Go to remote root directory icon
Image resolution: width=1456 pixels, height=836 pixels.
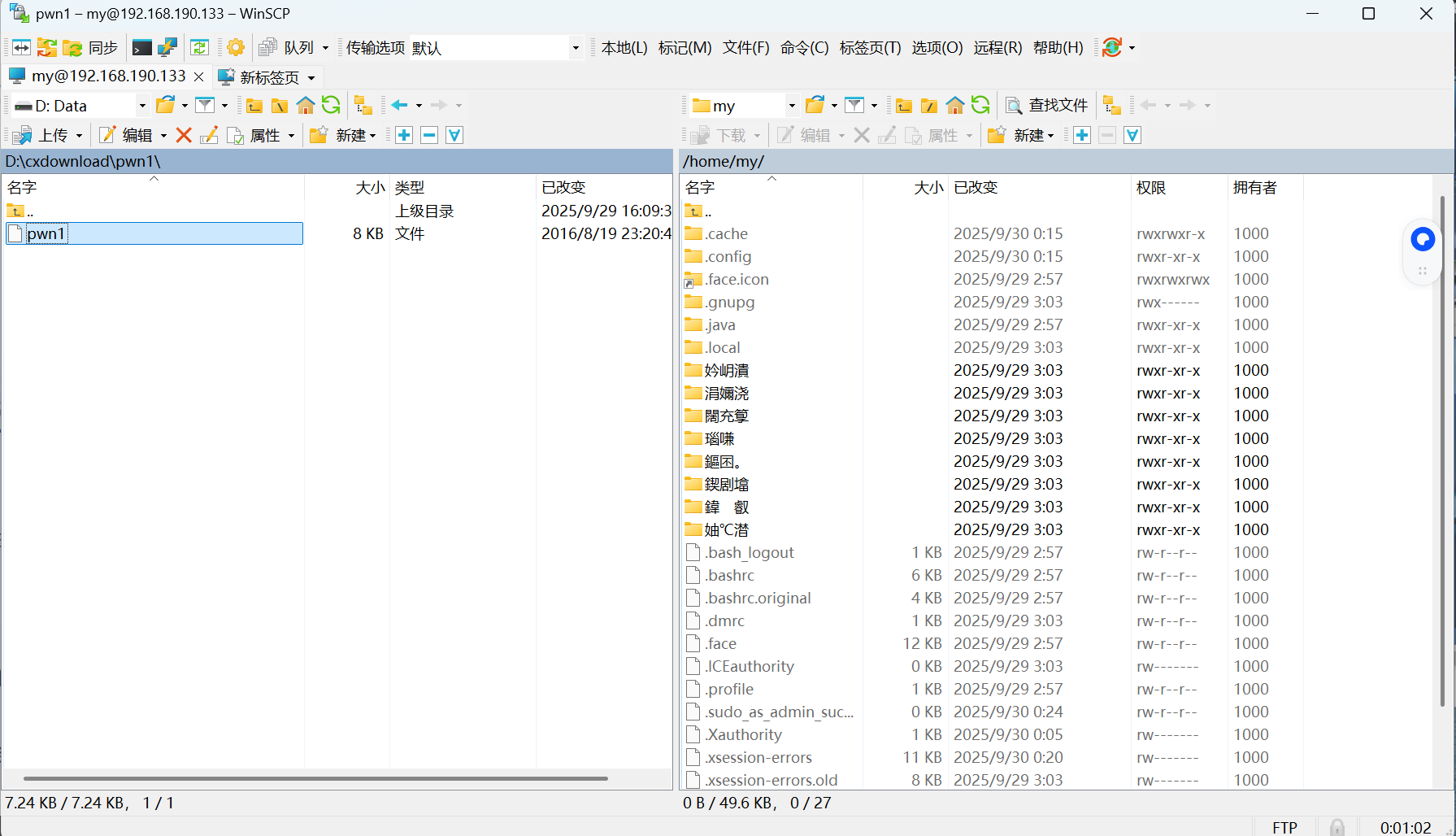pos(929,106)
